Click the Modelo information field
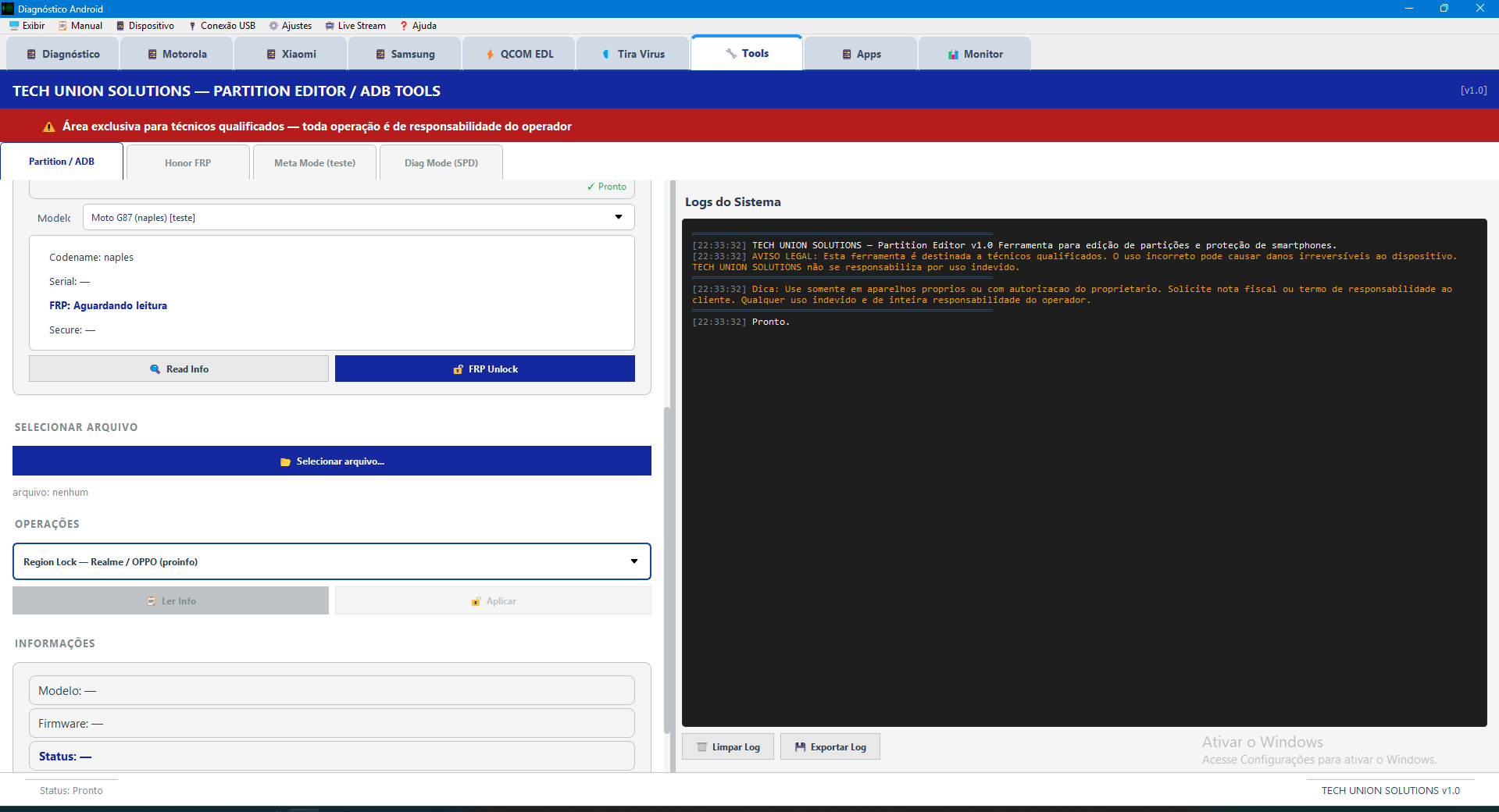Screen dimensions: 1499x812 coord(332,690)
